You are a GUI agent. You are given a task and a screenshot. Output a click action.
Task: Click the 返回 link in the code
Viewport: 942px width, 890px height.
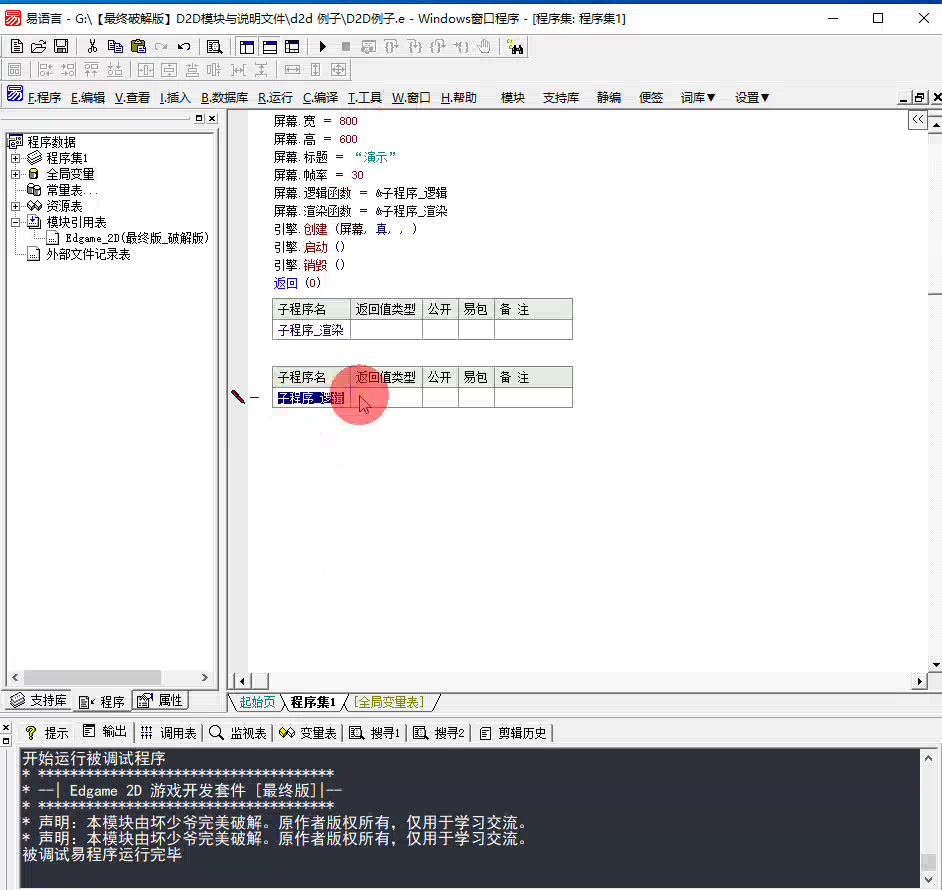click(x=284, y=283)
